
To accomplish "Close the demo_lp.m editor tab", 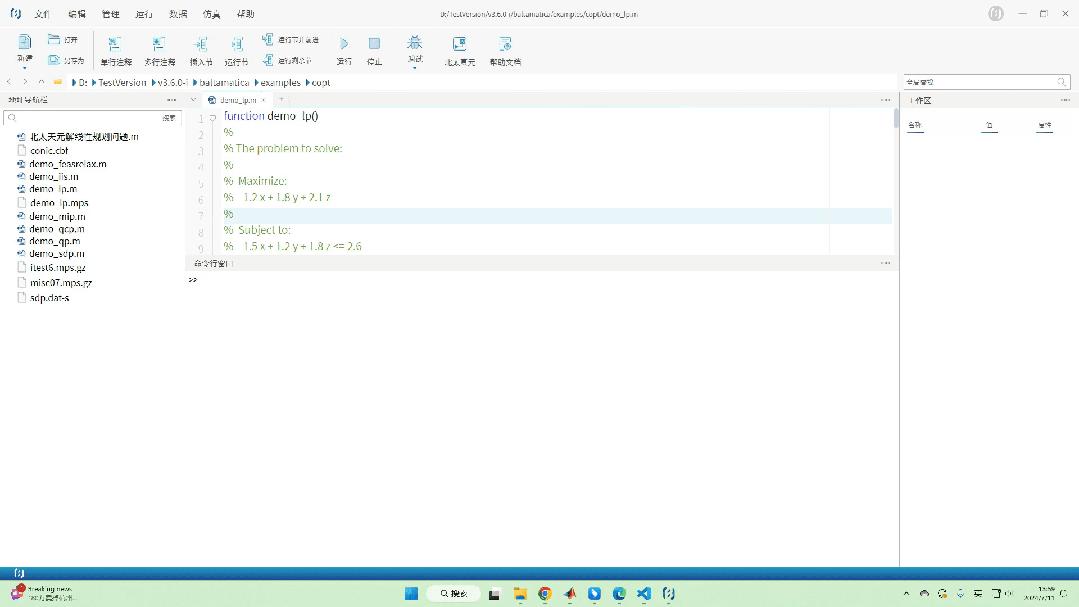I will (263, 100).
